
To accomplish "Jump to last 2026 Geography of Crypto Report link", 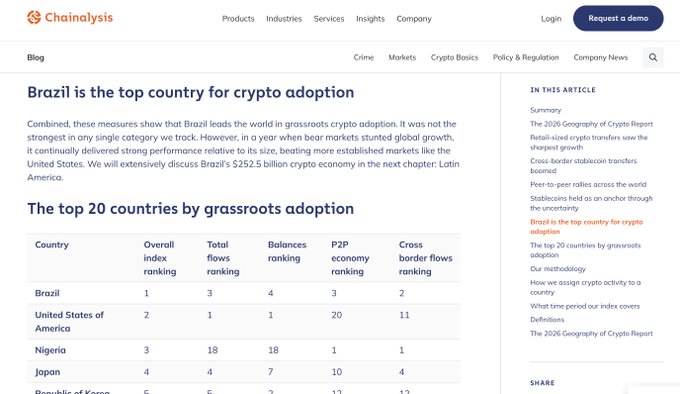I will tap(591, 333).
